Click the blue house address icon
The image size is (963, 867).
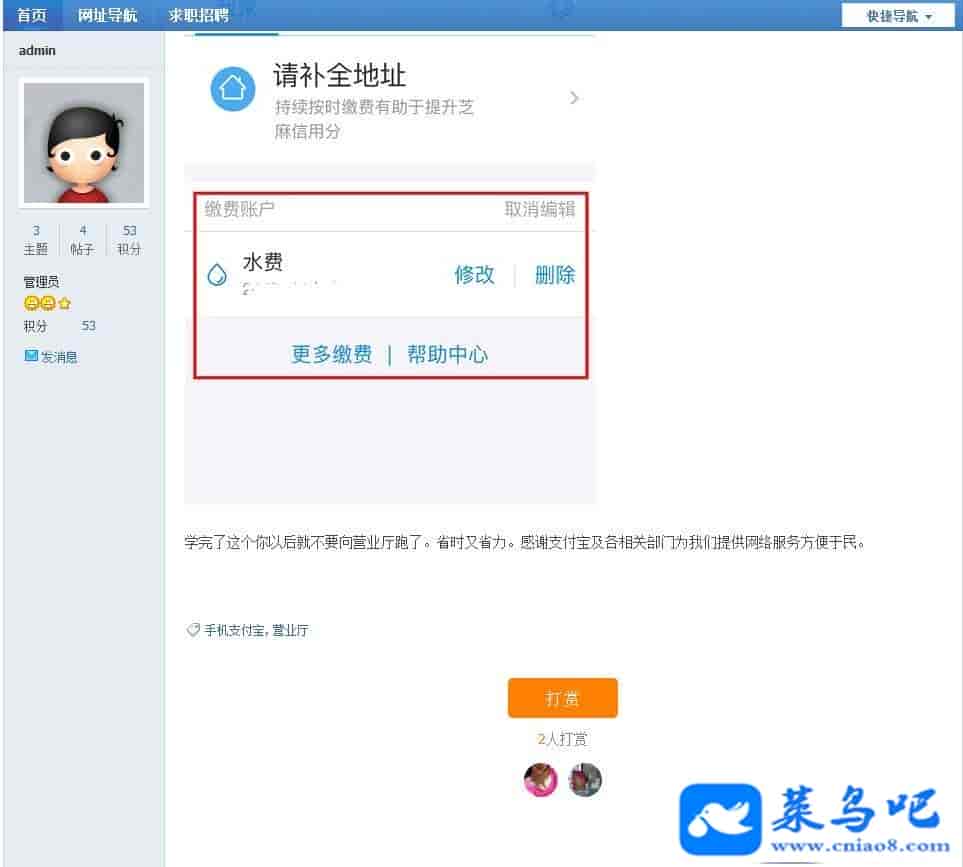233,89
